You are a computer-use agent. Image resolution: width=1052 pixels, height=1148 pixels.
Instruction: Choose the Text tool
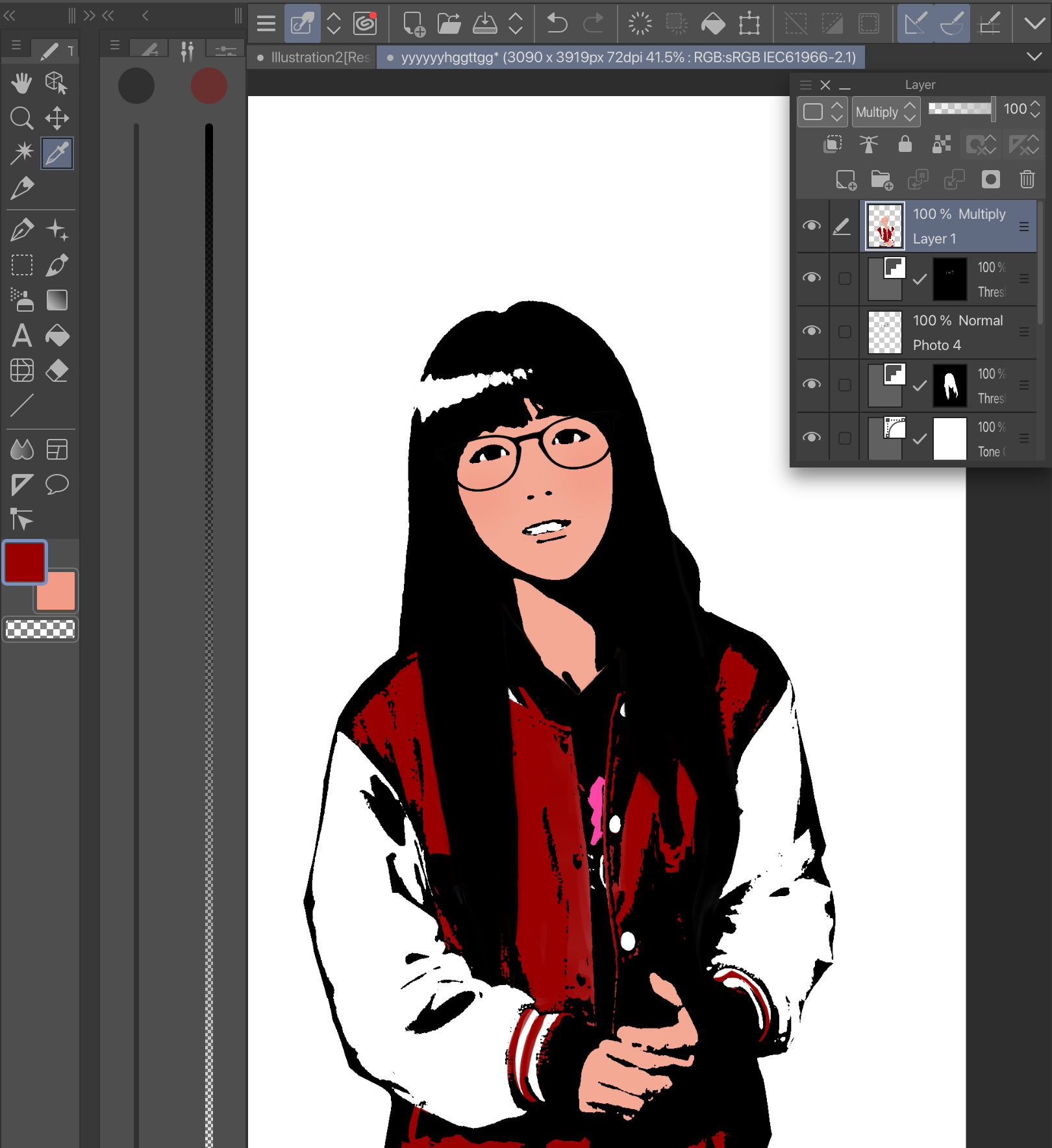pyautogui.click(x=21, y=336)
